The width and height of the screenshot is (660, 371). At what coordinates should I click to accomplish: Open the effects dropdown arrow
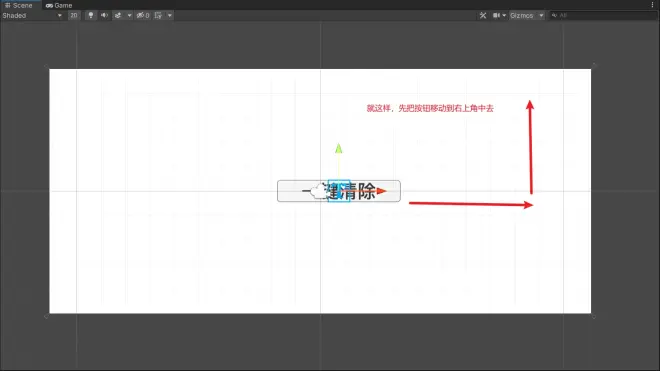pyautogui.click(x=129, y=16)
